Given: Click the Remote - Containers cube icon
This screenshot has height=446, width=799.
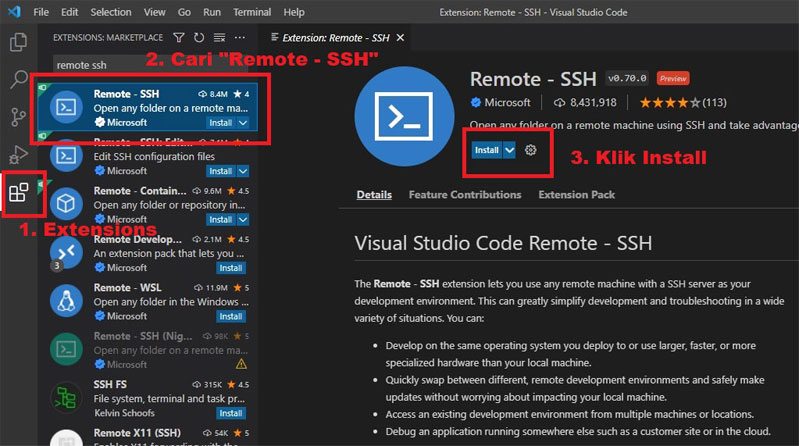Looking at the screenshot, I should click(66, 204).
